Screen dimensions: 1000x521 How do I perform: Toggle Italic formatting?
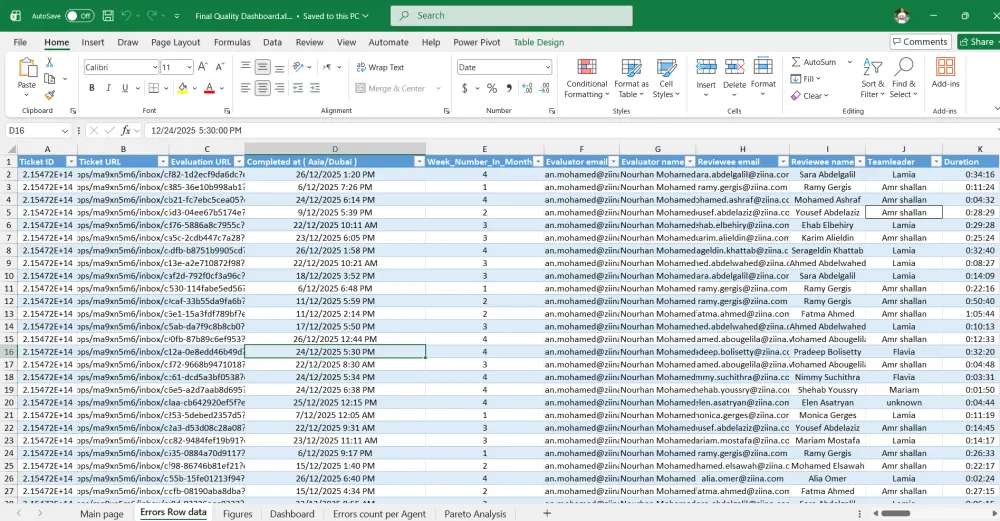click(108, 88)
